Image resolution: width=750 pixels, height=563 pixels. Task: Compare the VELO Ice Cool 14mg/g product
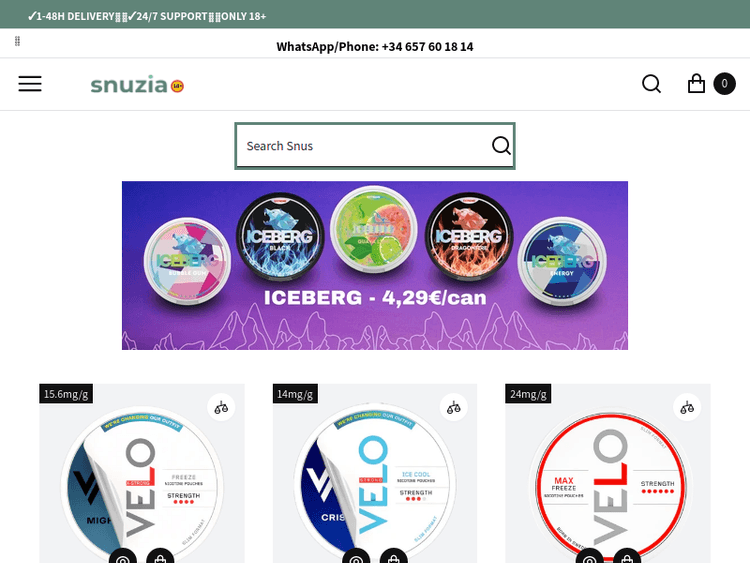click(x=453, y=408)
